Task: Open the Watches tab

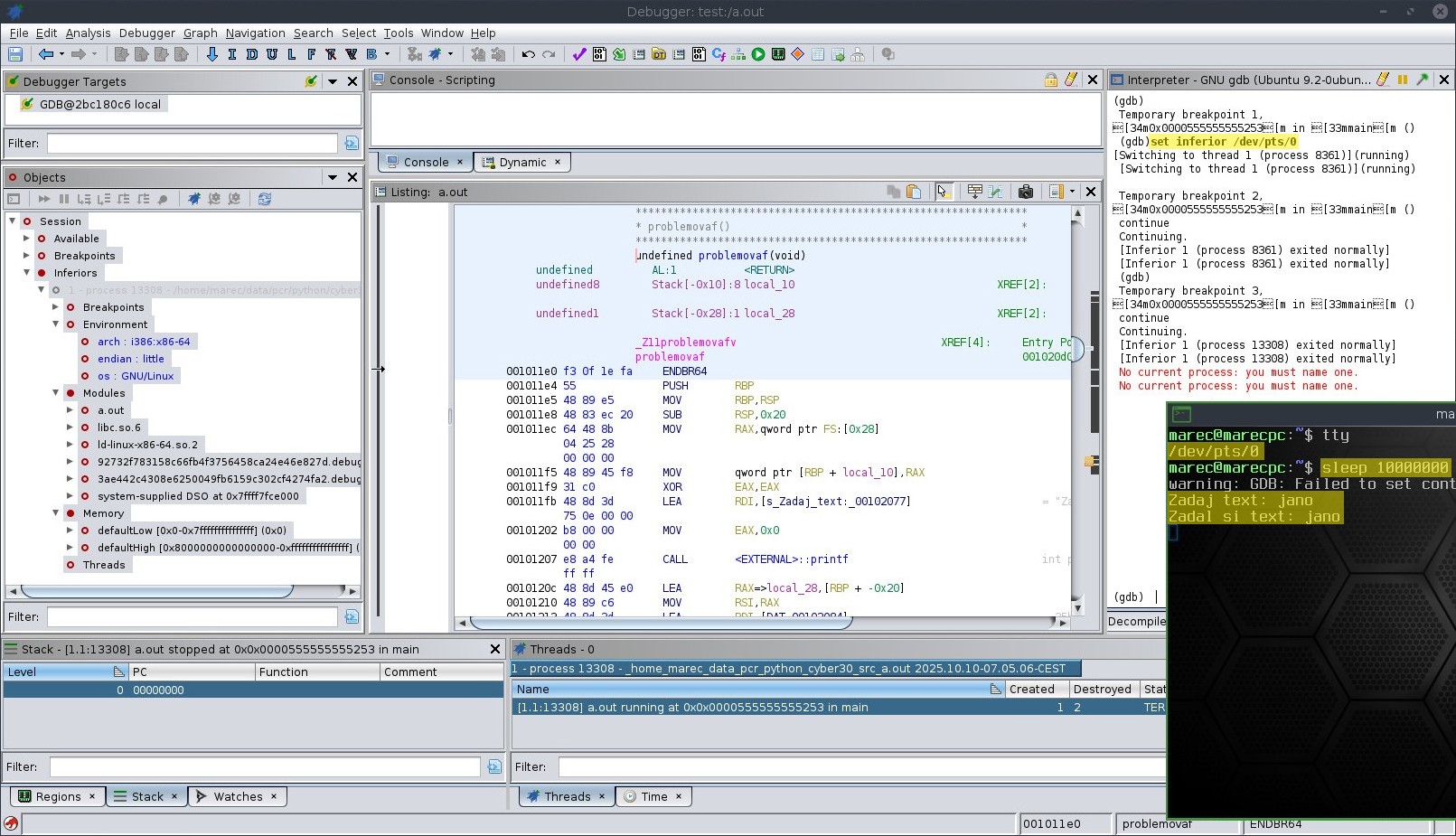Action: [238, 796]
